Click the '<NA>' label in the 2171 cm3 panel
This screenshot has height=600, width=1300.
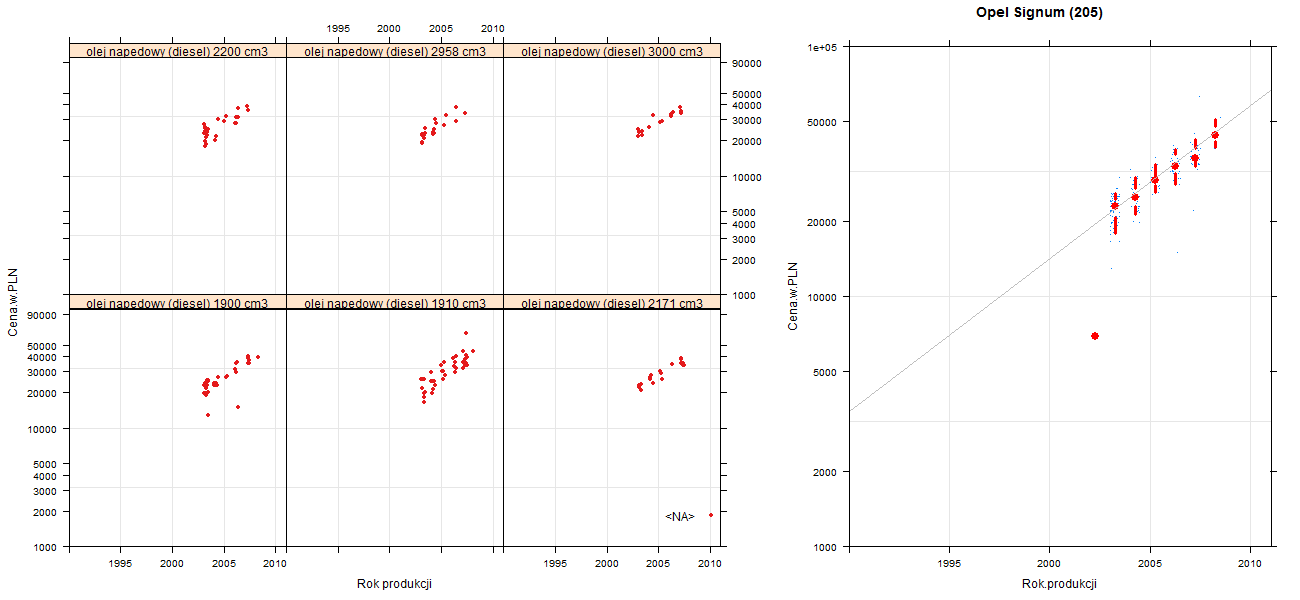coord(680,516)
